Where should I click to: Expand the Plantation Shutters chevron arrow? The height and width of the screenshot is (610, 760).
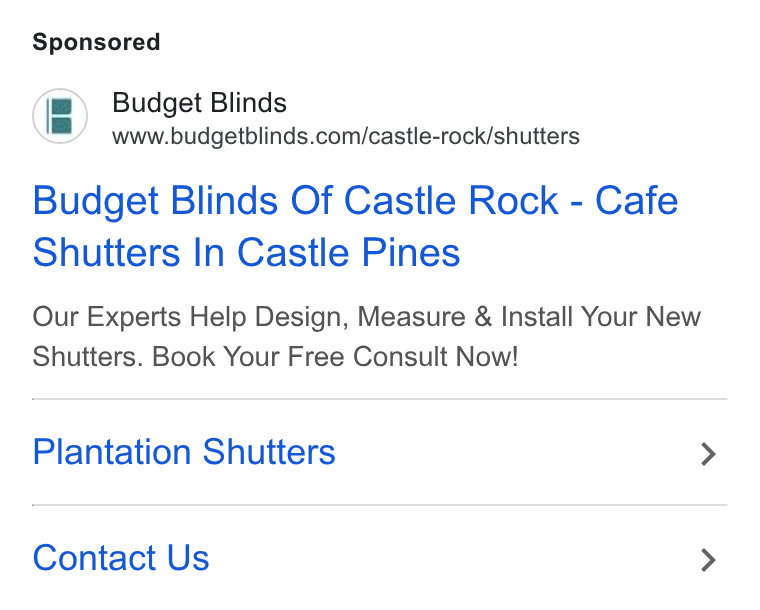pyautogui.click(x=708, y=454)
